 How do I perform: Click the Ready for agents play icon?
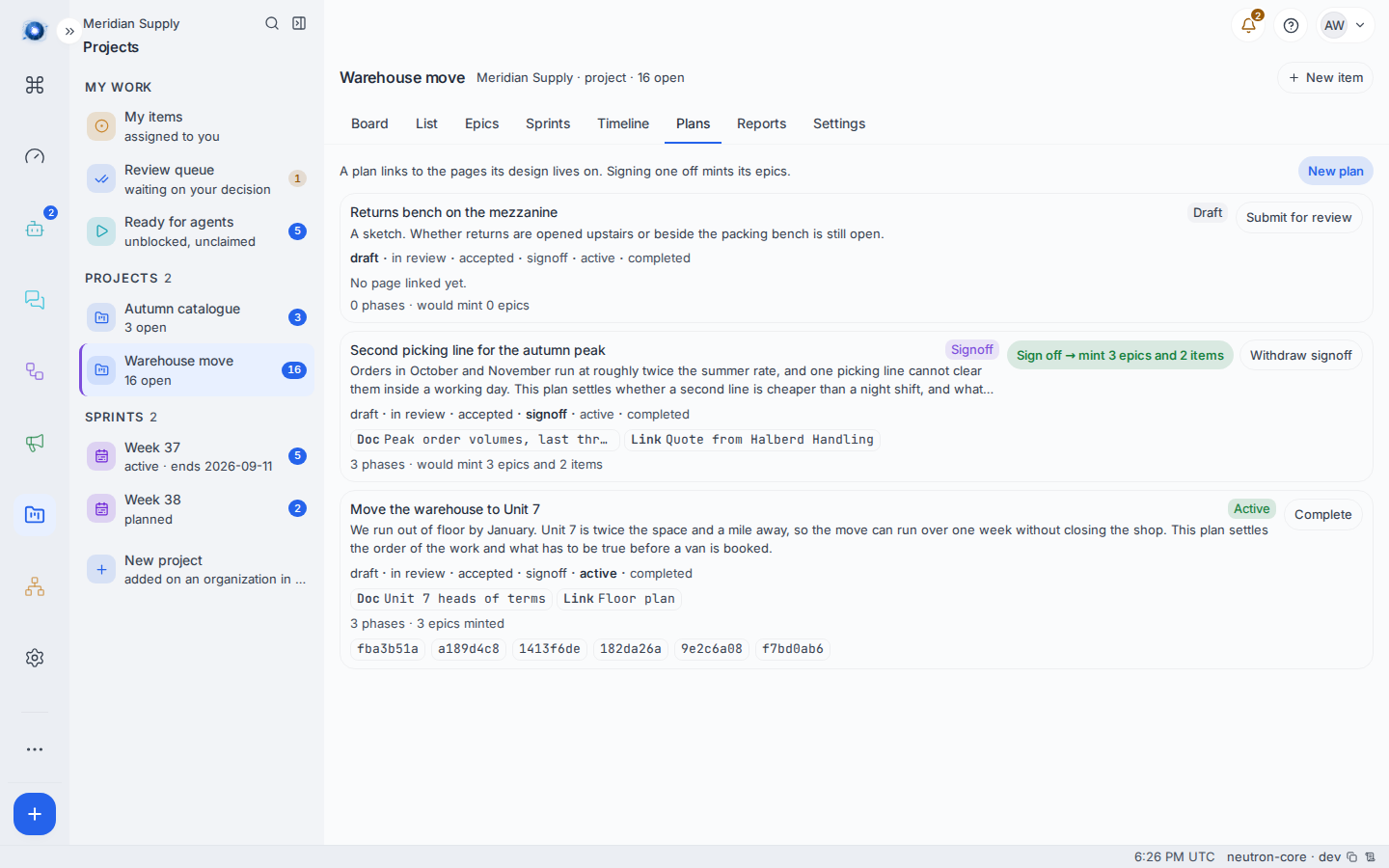click(x=101, y=231)
